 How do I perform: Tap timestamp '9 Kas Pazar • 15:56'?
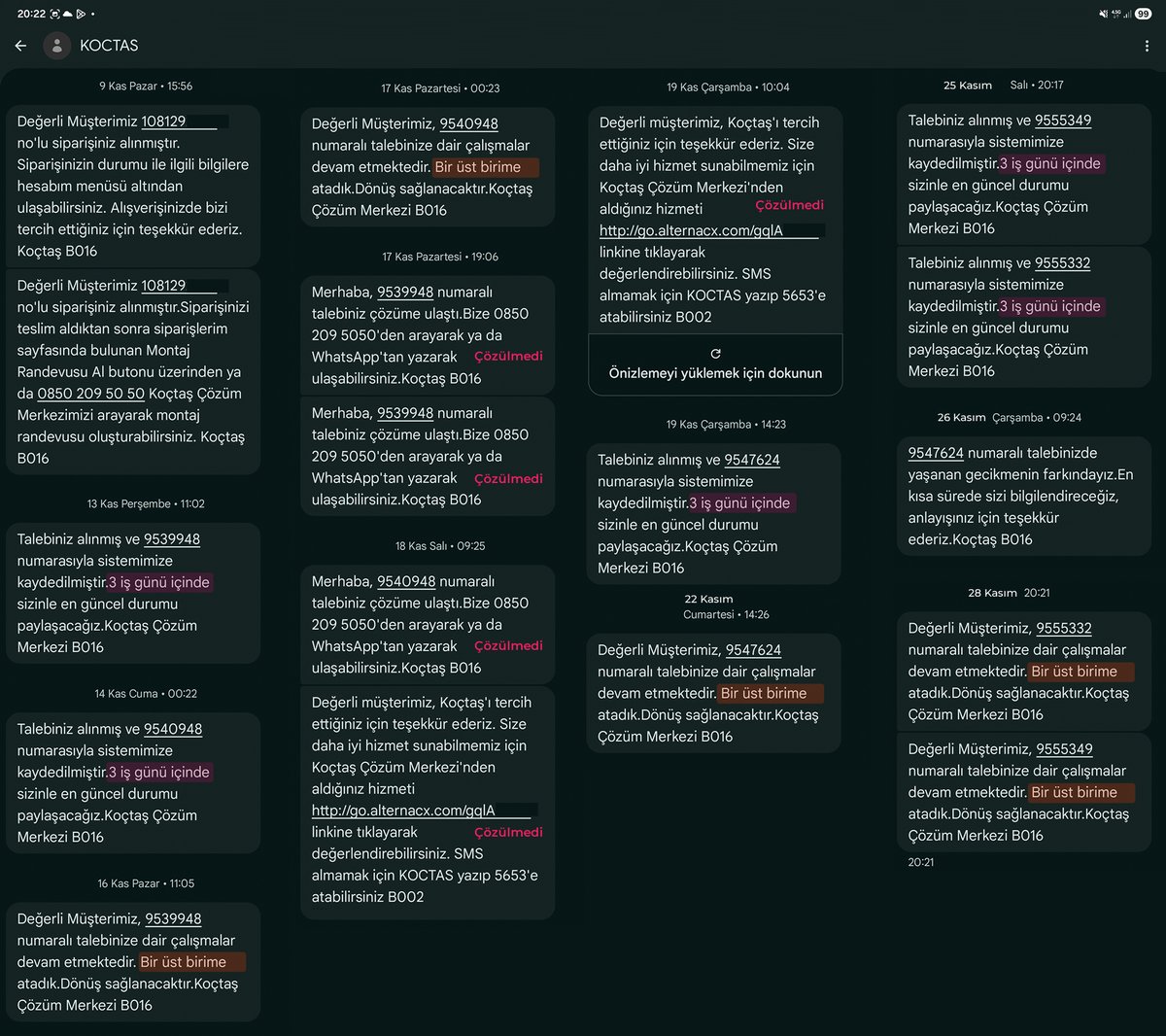click(x=146, y=86)
